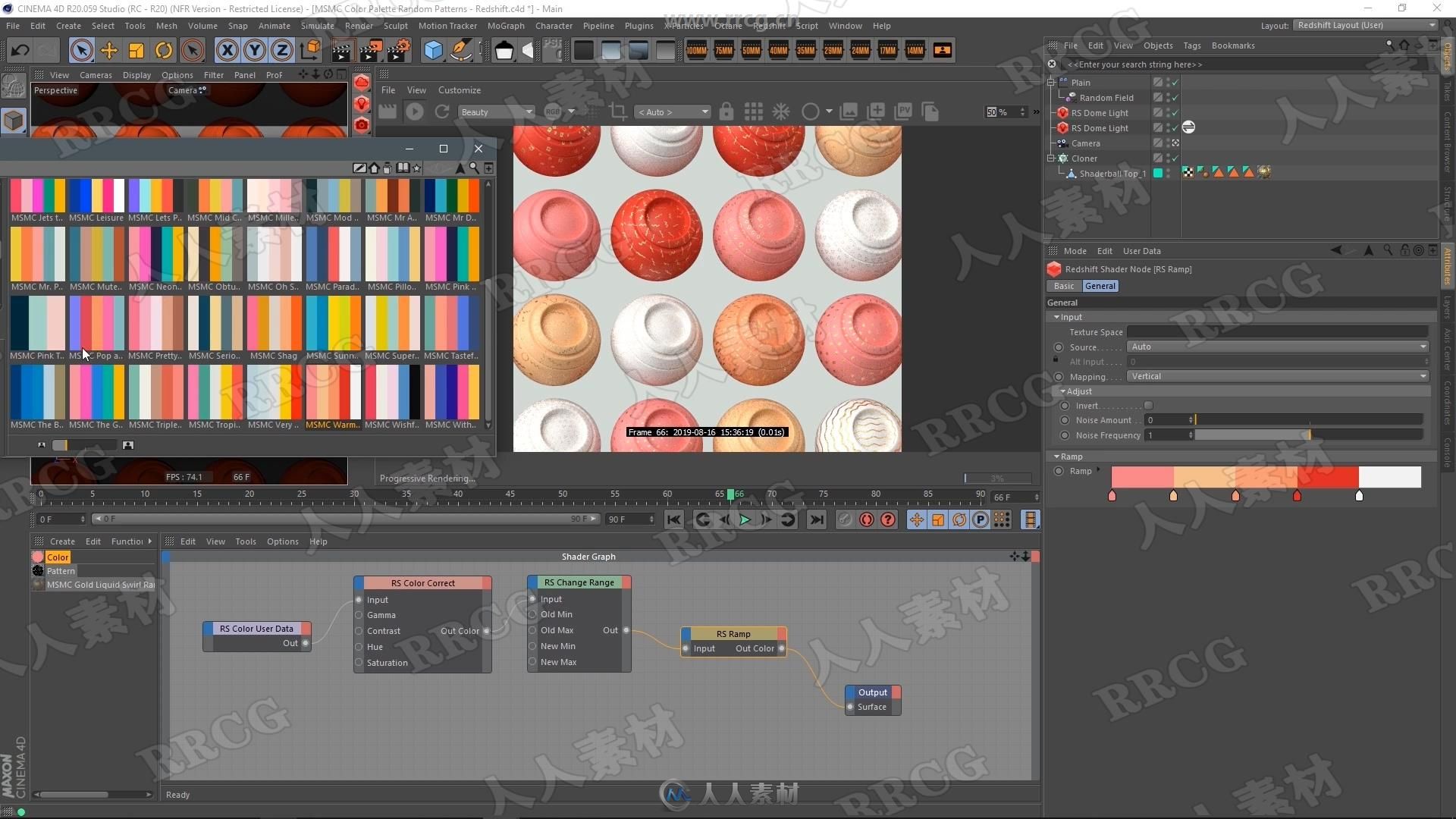Click the RS Ramp color gradient swatch
Screen dimensions: 1456x819
tap(1264, 477)
